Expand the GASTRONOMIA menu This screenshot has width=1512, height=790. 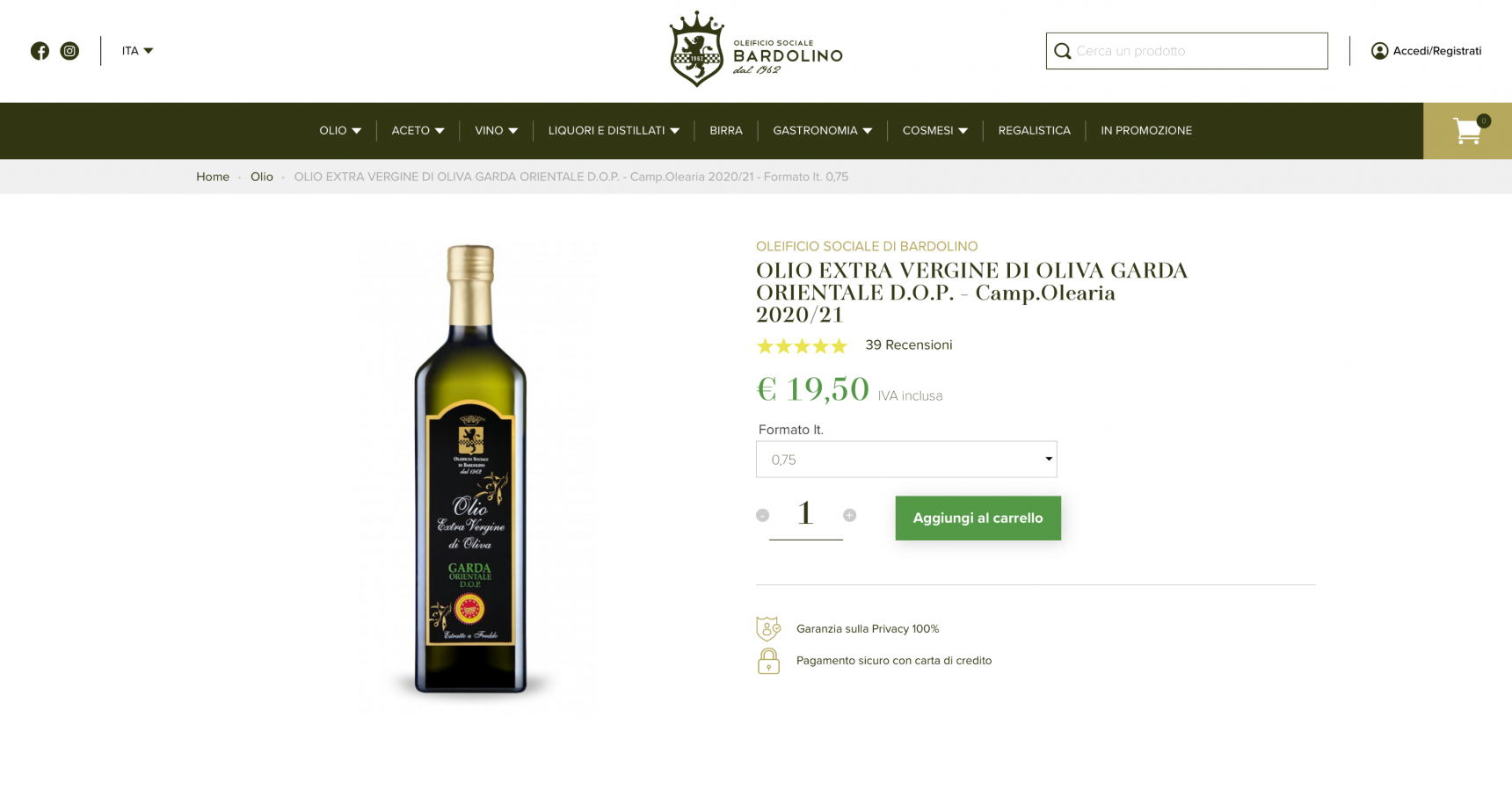823,131
